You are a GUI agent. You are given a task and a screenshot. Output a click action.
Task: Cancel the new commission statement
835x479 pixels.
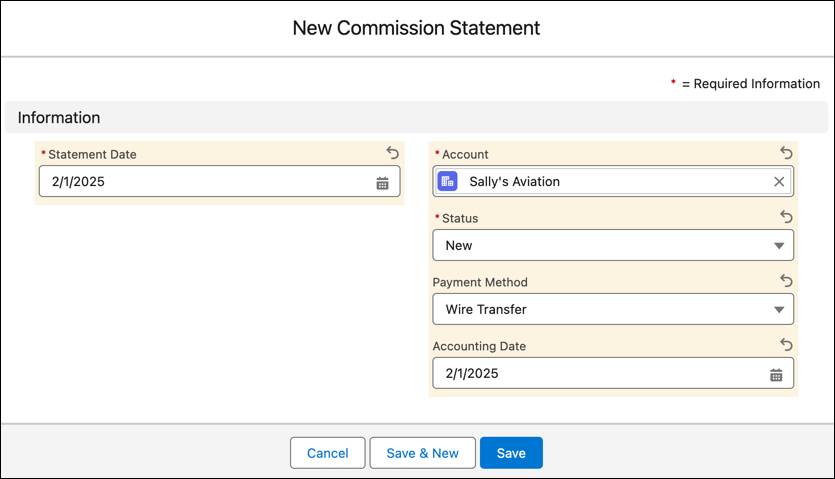pos(327,453)
